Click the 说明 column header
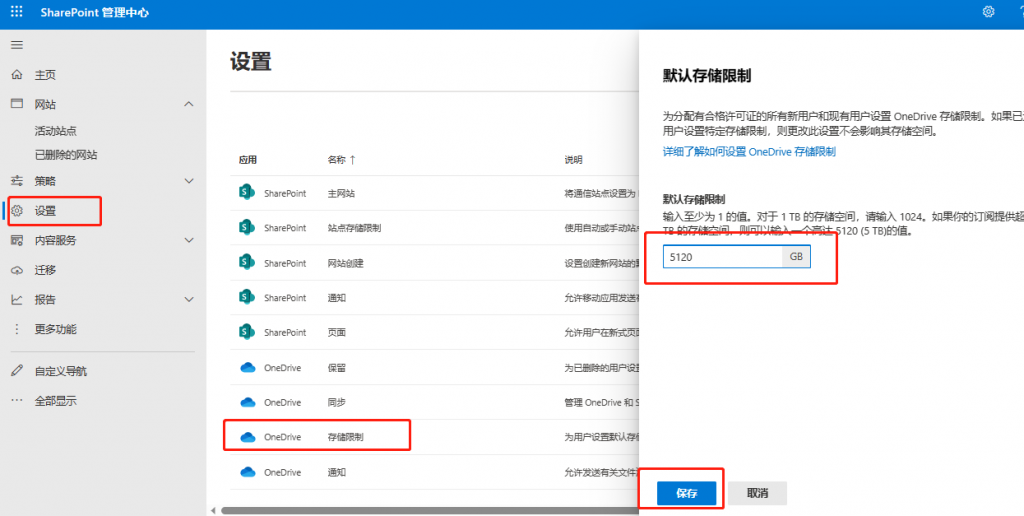The height and width of the screenshot is (516, 1024). pos(573,159)
